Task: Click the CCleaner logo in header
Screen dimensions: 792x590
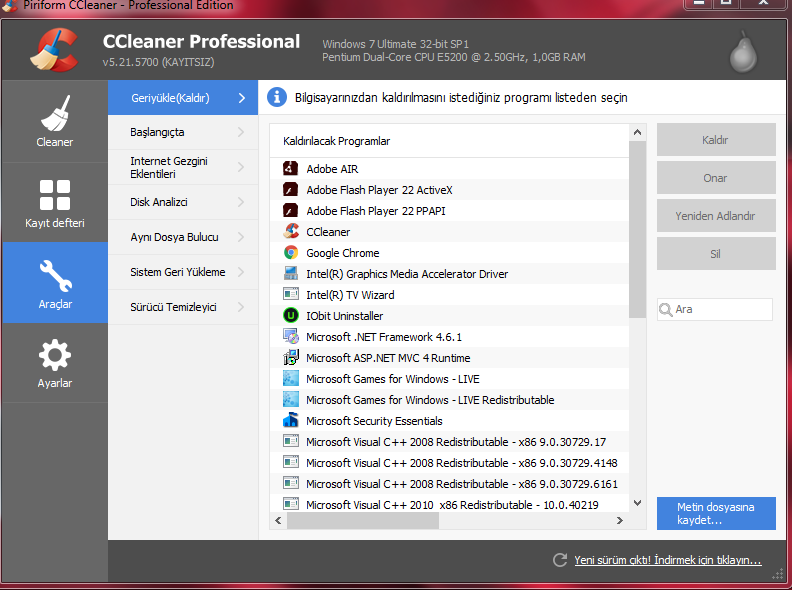Action: click(x=55, y=50)
